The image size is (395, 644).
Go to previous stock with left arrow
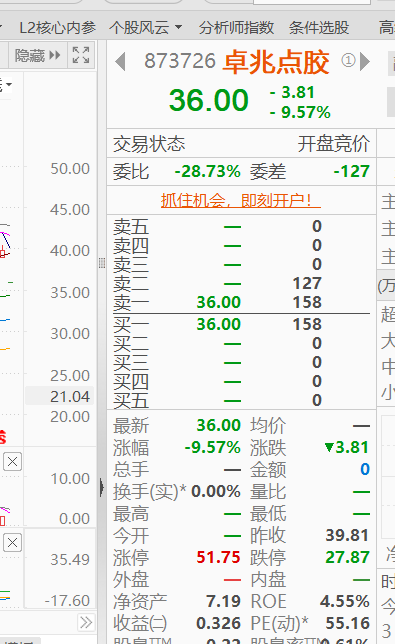click(120, 62)
